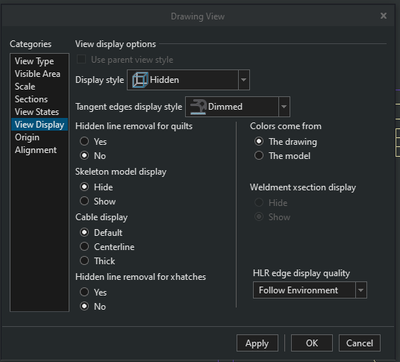Choose Hide for skeleton model display
The width and height of the screenshot is (400, 362).
[x=85, y=187]
